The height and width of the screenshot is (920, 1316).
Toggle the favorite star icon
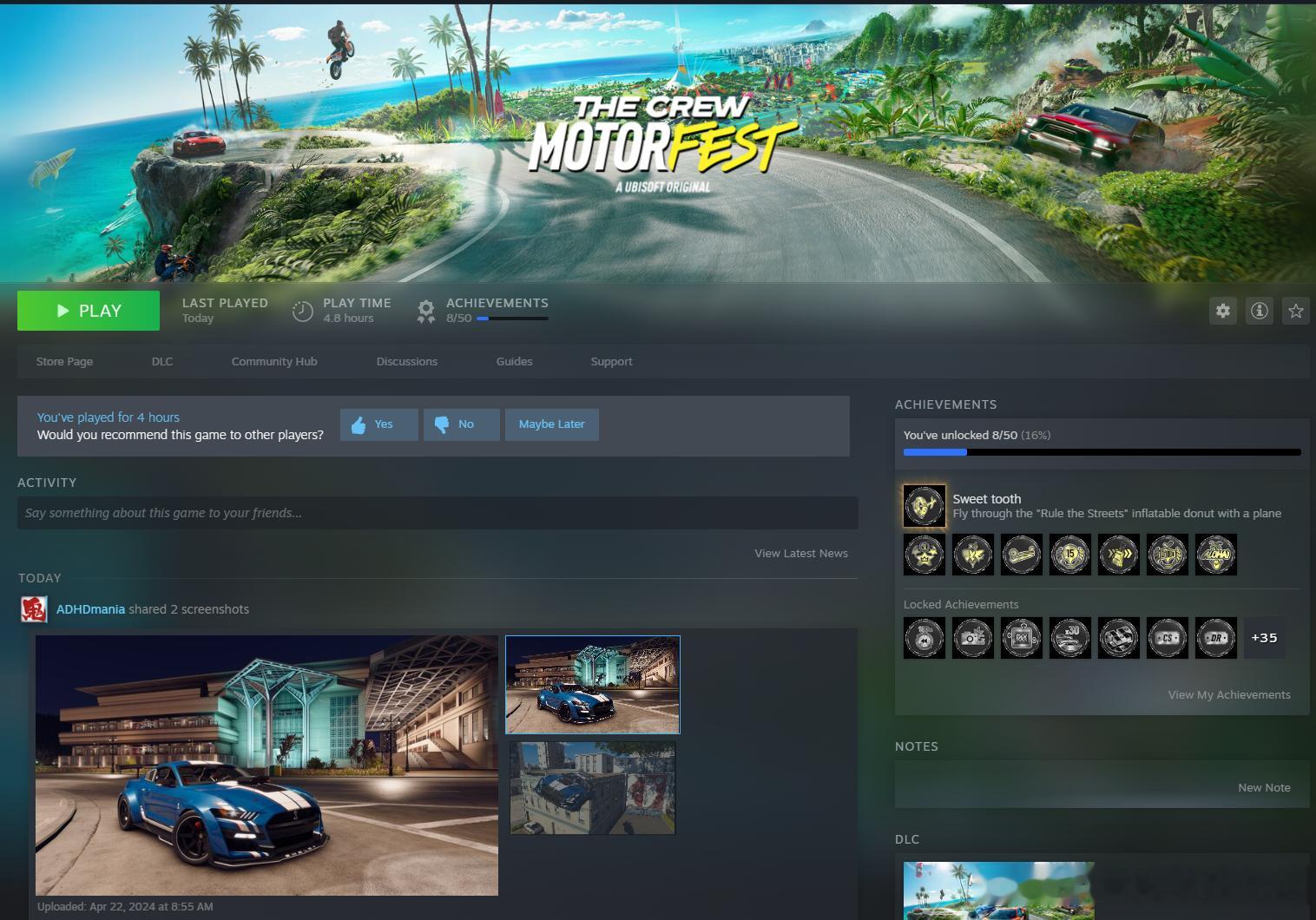click(1296, 311)
